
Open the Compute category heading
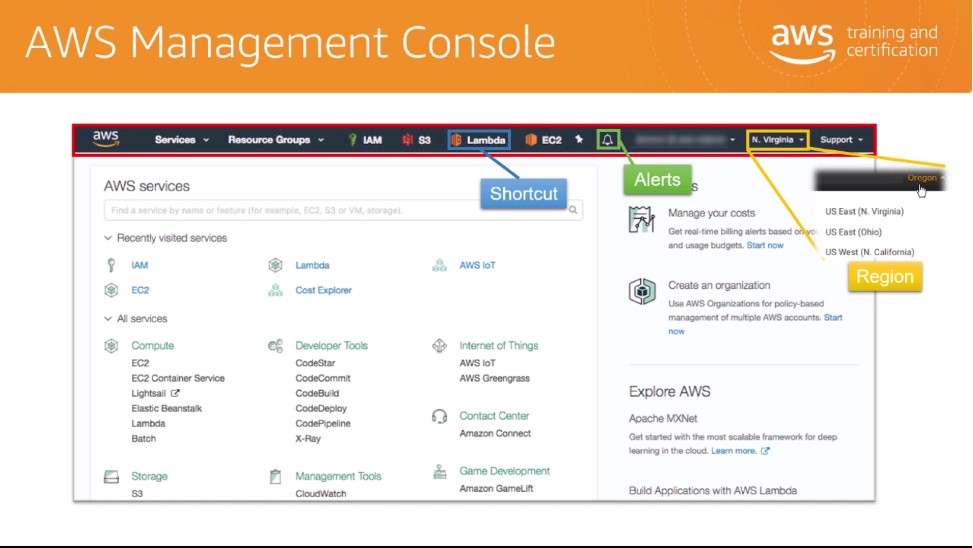(x=153, y=346)
